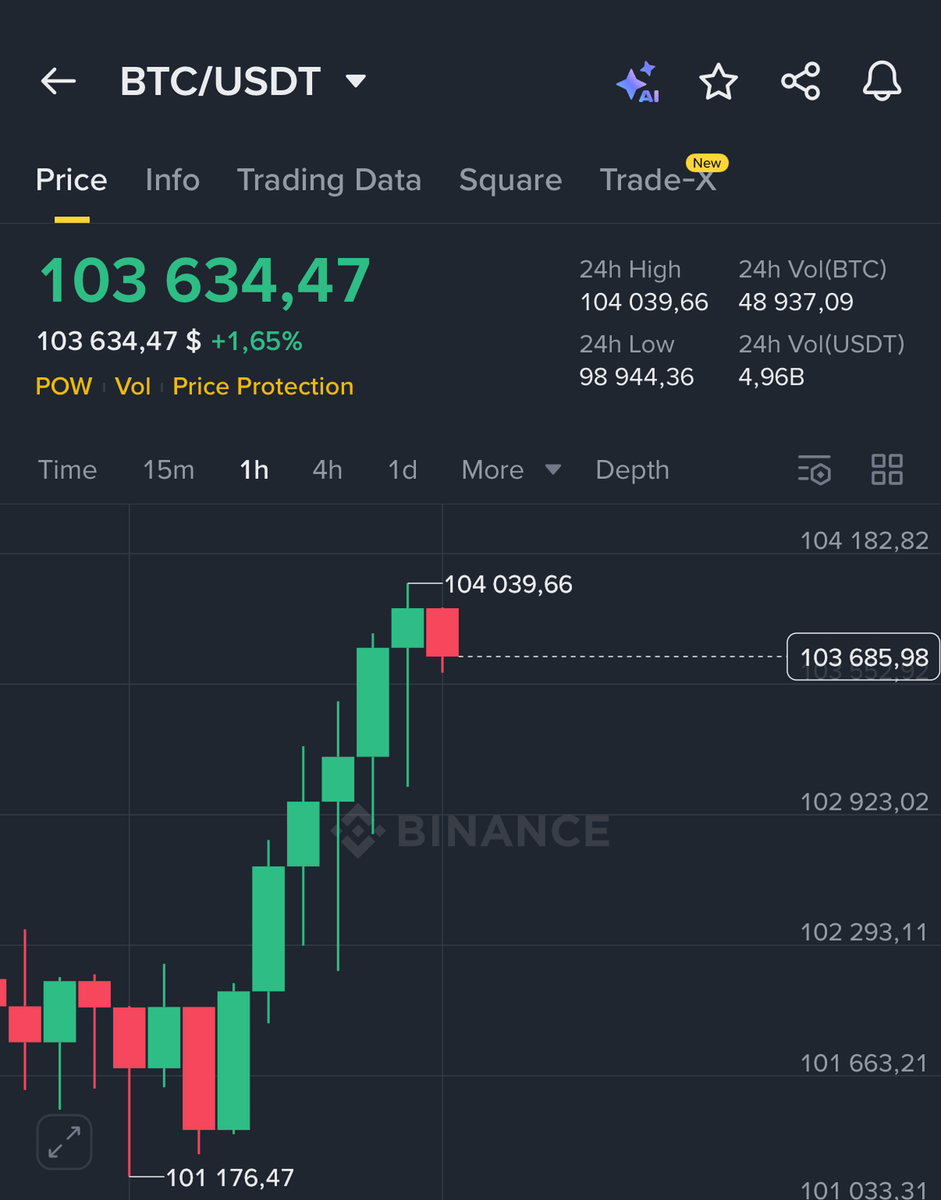The width and height of the screenshot is (941, 1200).
Task: Switch to the Depth chart view
Action: coord(632,470)
